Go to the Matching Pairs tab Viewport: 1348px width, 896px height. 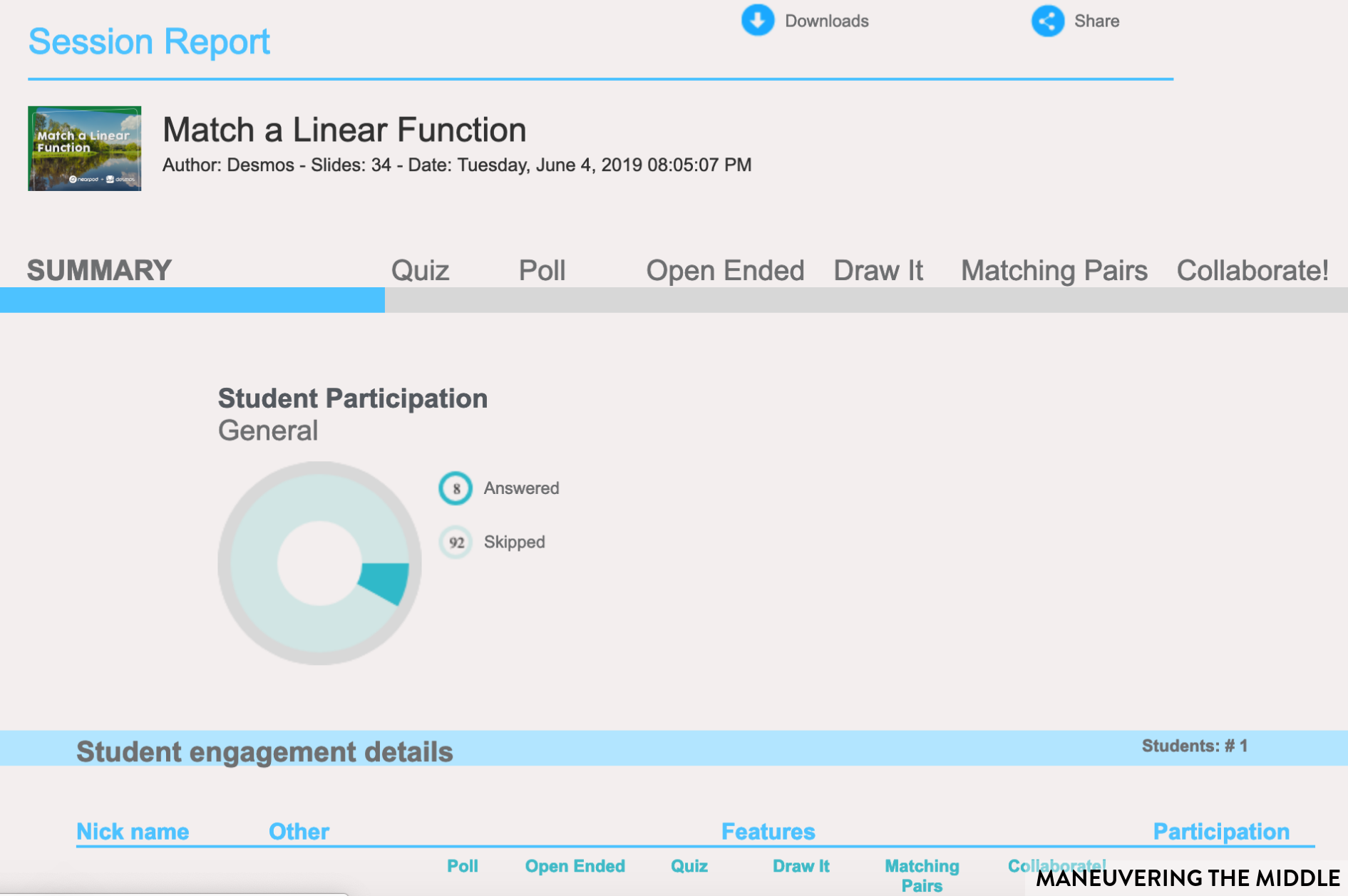(x=1054, y=271)
